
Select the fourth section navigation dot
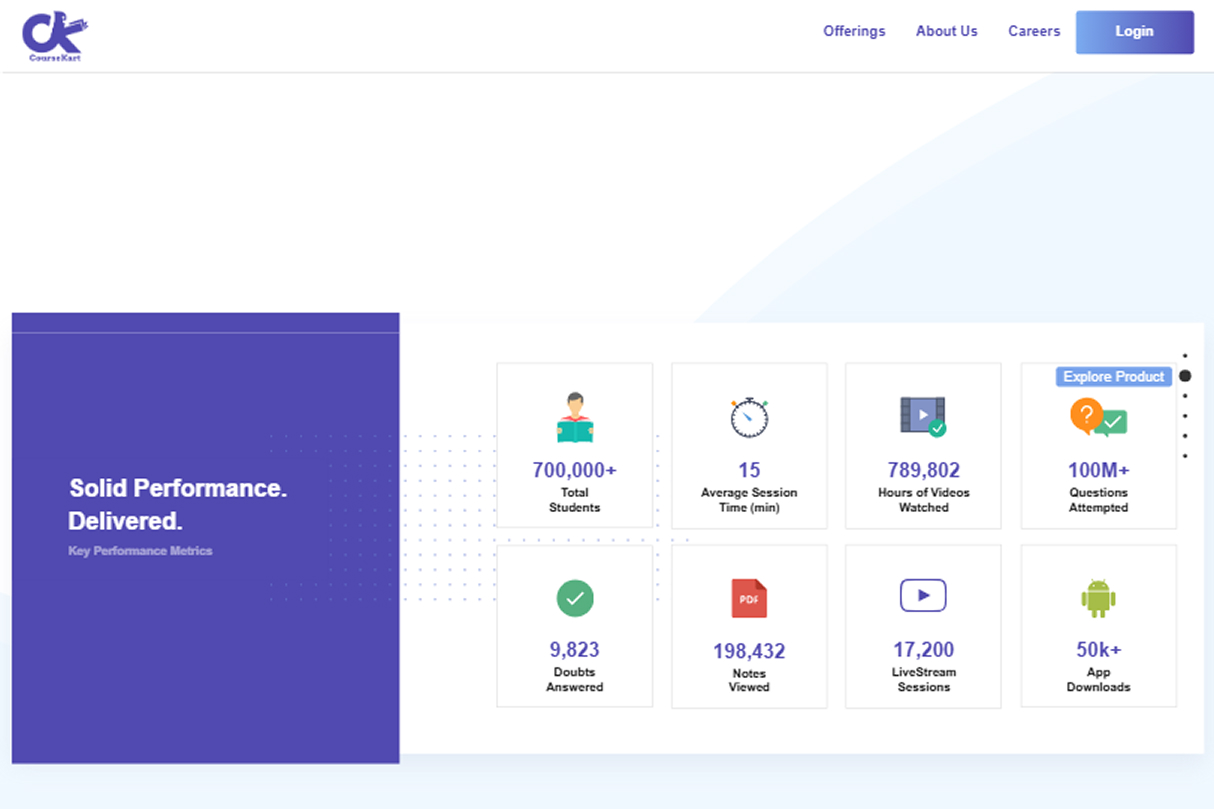(1185, 416)
